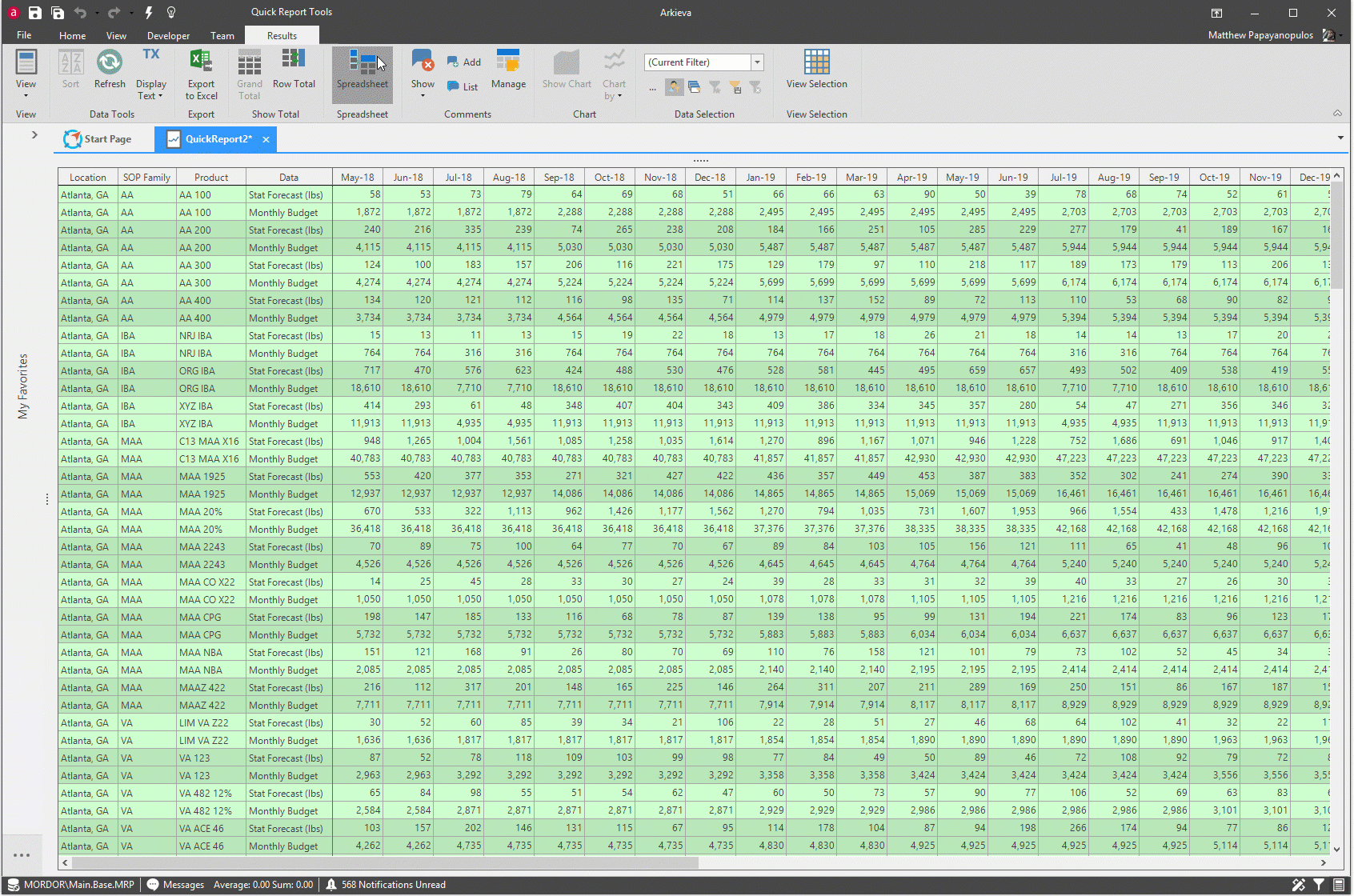This screenshot has width=1354, height=896.
Task: Open the Messages chat icon
Action: pos(153,885)
